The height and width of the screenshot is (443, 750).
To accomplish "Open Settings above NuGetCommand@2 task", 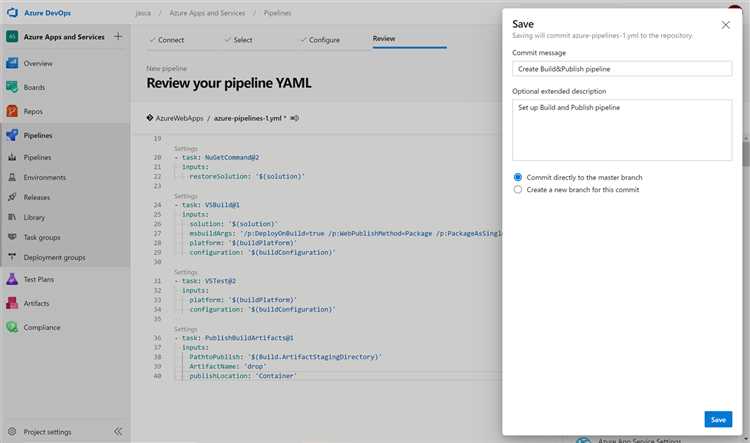I will 186,149.
